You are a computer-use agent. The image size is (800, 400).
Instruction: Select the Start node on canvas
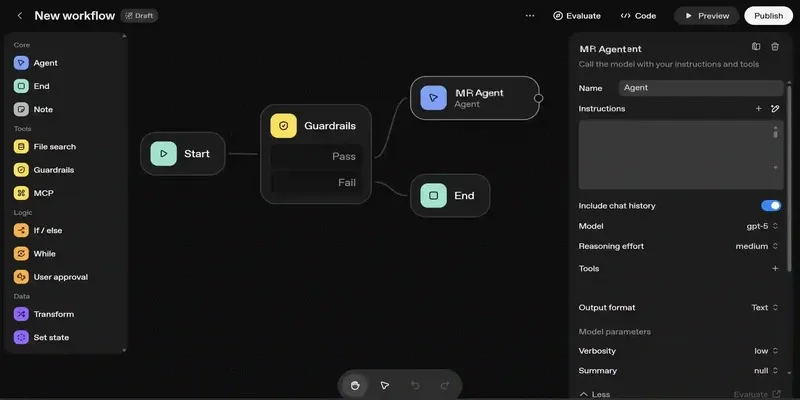183,154
